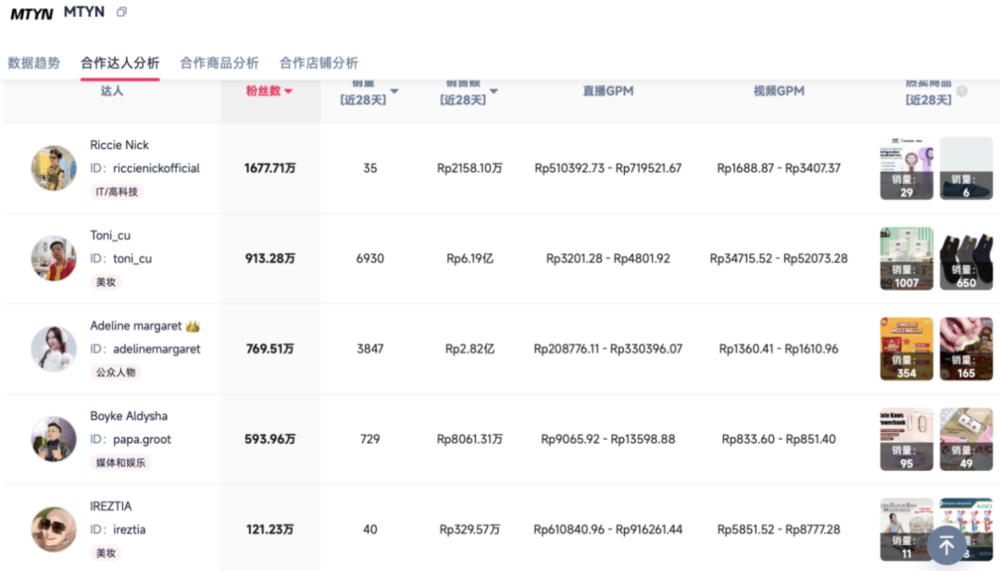Switch to 合作商品分析 tab
Image resolution: width=1000 pixels, height=571 pixels.
point(219,63)
